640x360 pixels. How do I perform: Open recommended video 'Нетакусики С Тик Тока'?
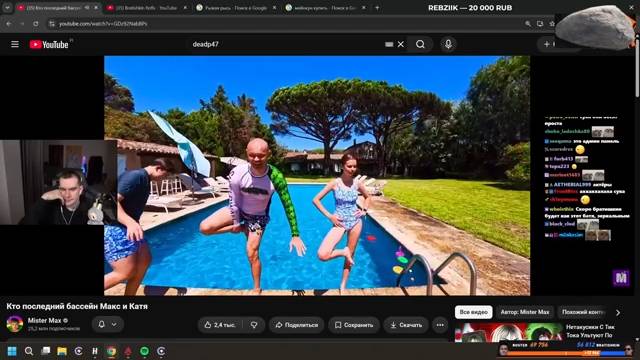point(590,331)
